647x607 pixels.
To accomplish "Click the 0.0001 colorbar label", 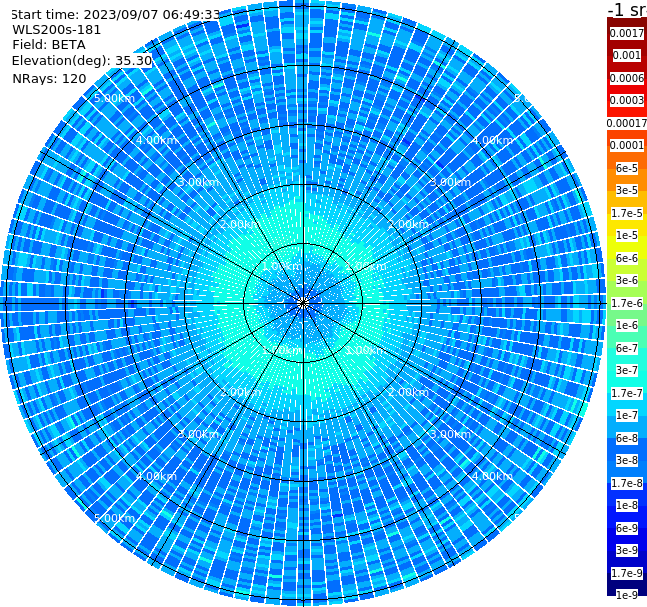I will click(627, 145).
